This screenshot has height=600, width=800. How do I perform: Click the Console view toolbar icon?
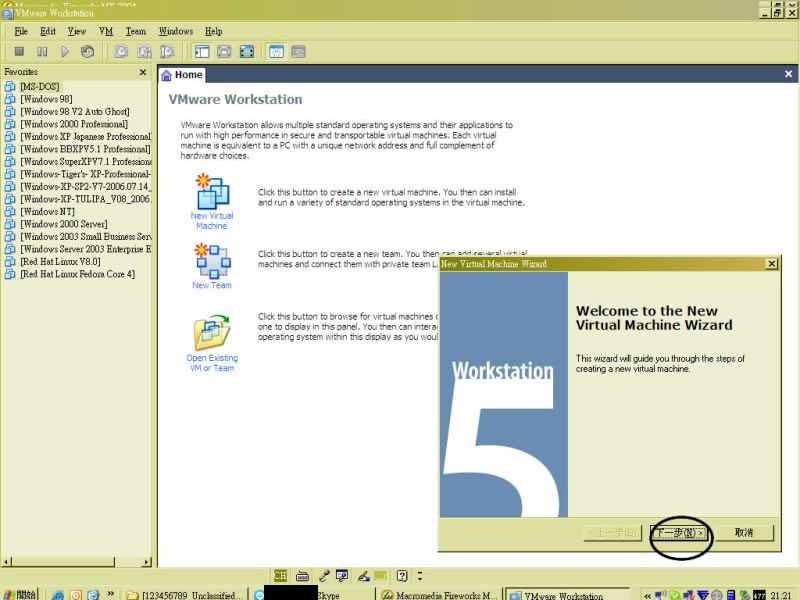[x=298, y=52]
